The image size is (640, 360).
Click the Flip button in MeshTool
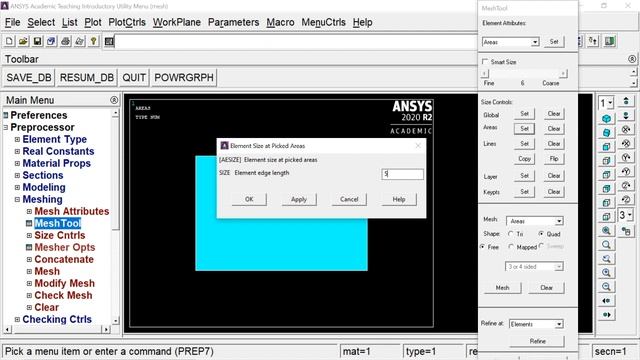tap(554, 159)
